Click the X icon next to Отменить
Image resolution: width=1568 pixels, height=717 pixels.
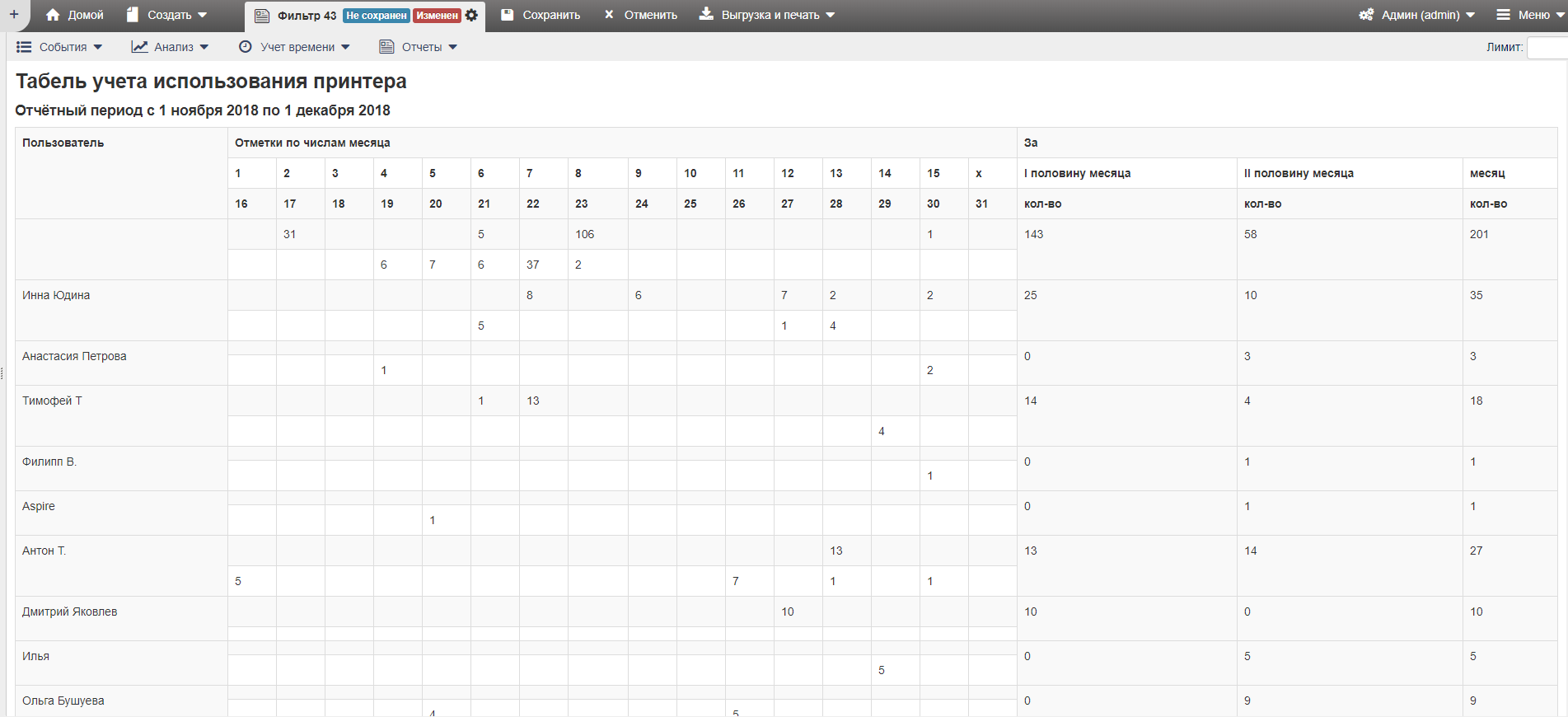click(609, 15)
